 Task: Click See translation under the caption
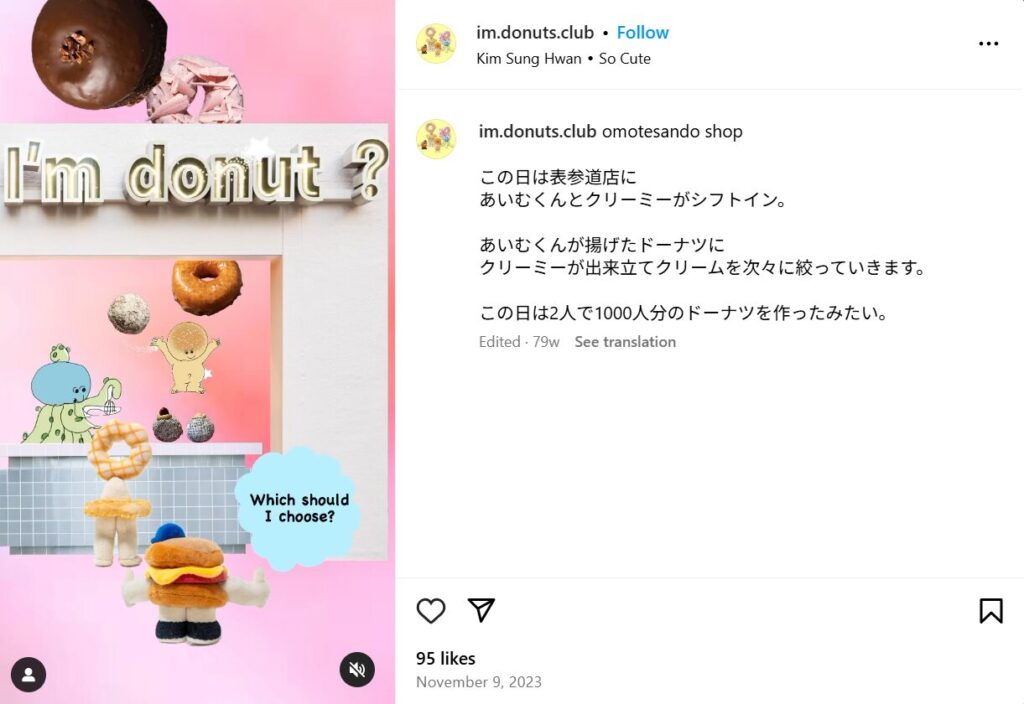point(625,342)
